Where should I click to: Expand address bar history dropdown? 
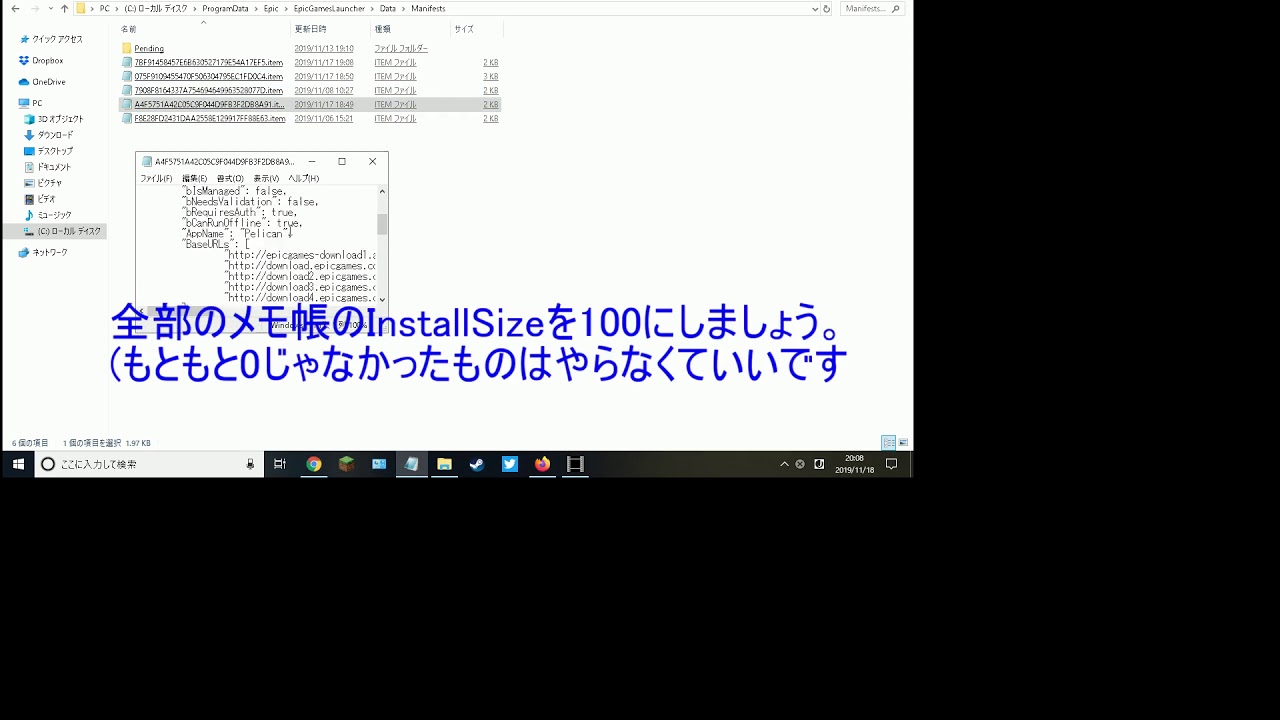click(815, 9)
